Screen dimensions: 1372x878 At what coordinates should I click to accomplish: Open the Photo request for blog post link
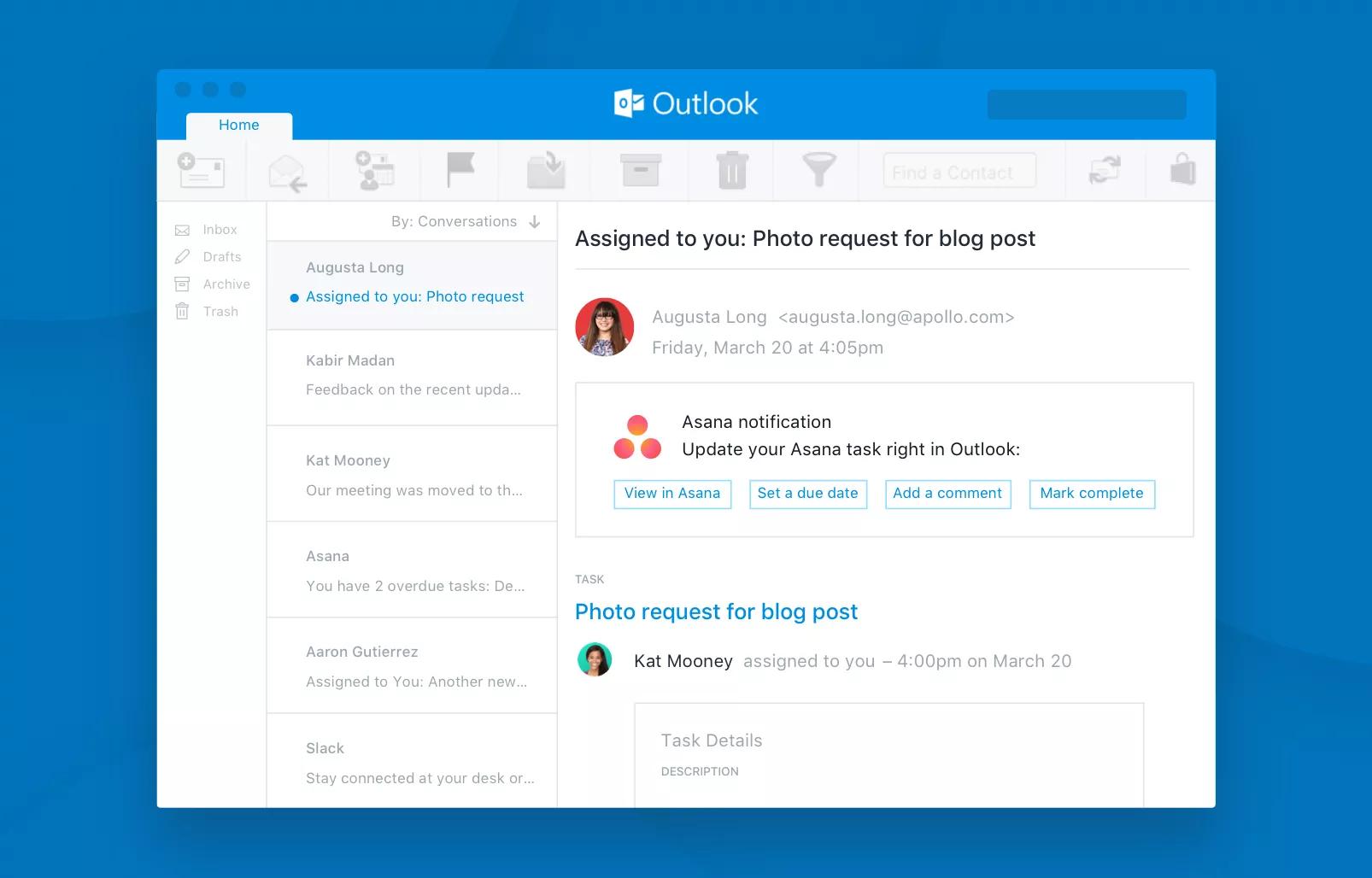(716, 612)
